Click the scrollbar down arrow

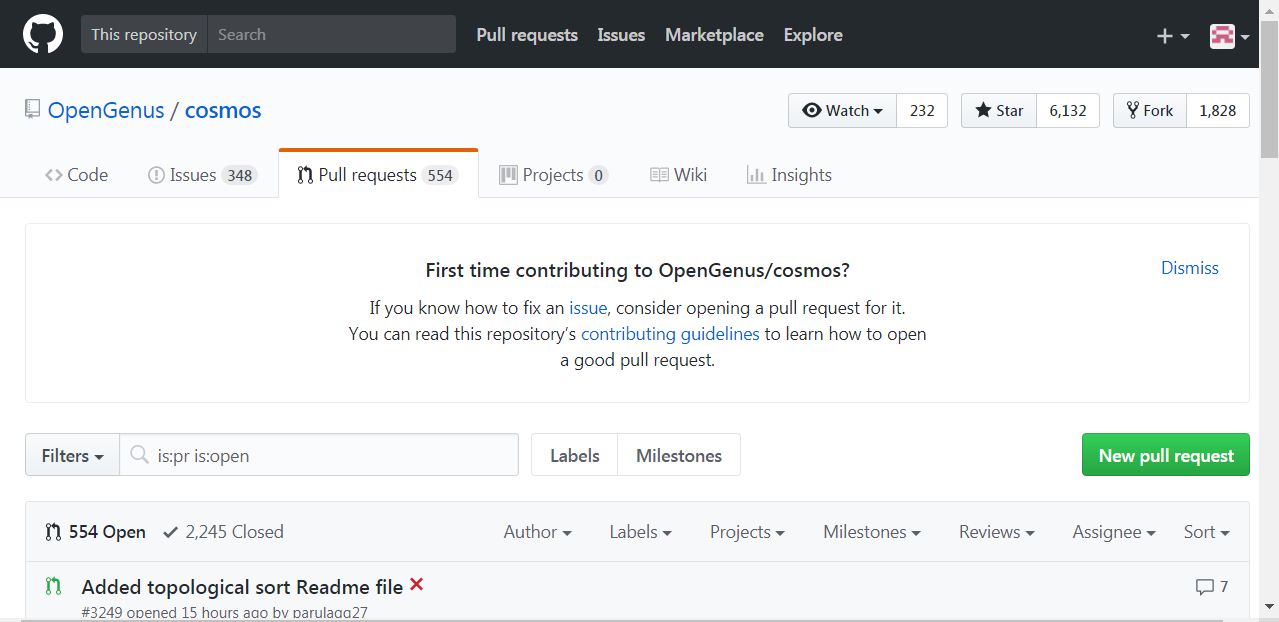pyautogui.click(x=1269, y=607)
